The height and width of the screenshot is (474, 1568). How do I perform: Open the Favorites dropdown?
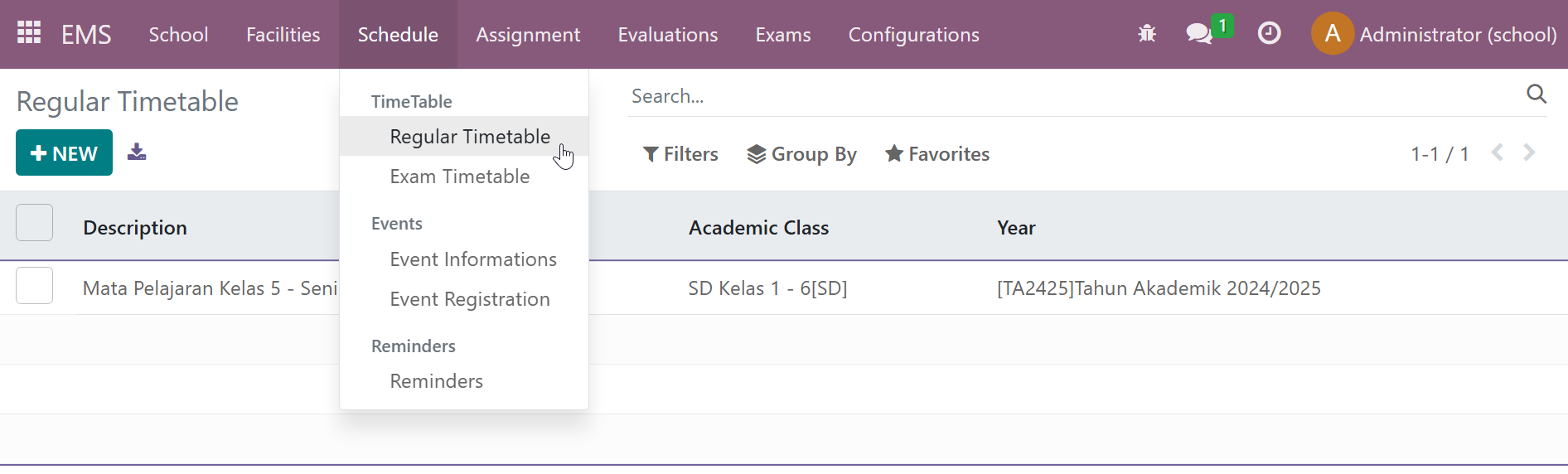937,154
